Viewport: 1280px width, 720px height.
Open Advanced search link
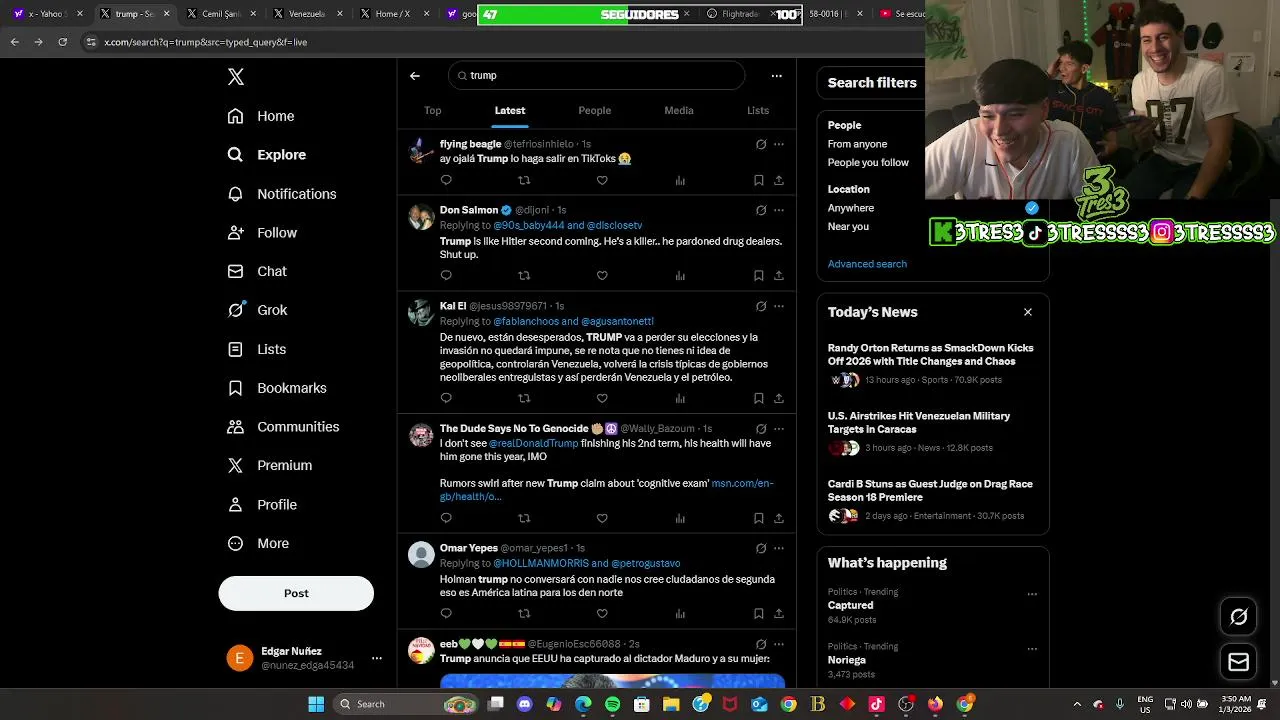point(867,264)
